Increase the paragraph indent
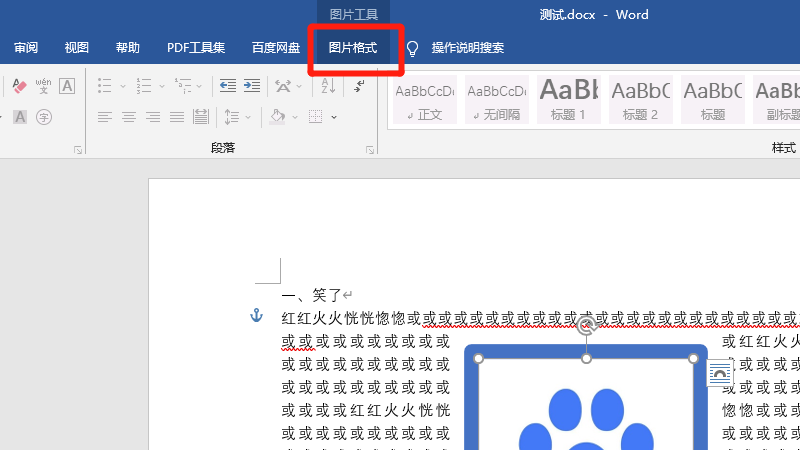This screenshot has height=450, width=800. pos(251,87)
